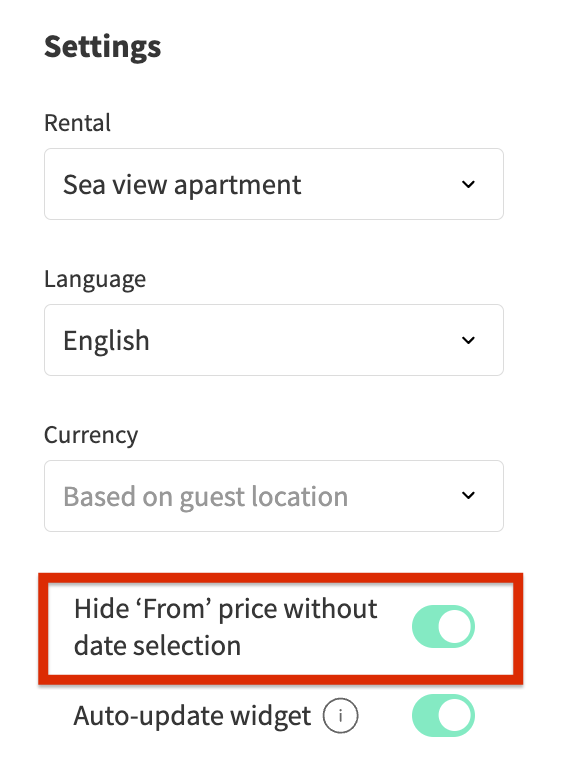The height and width of the screenshot is (782, 576).
Task: Click the chevron arrow in the Language field
Action: [468, 340]
